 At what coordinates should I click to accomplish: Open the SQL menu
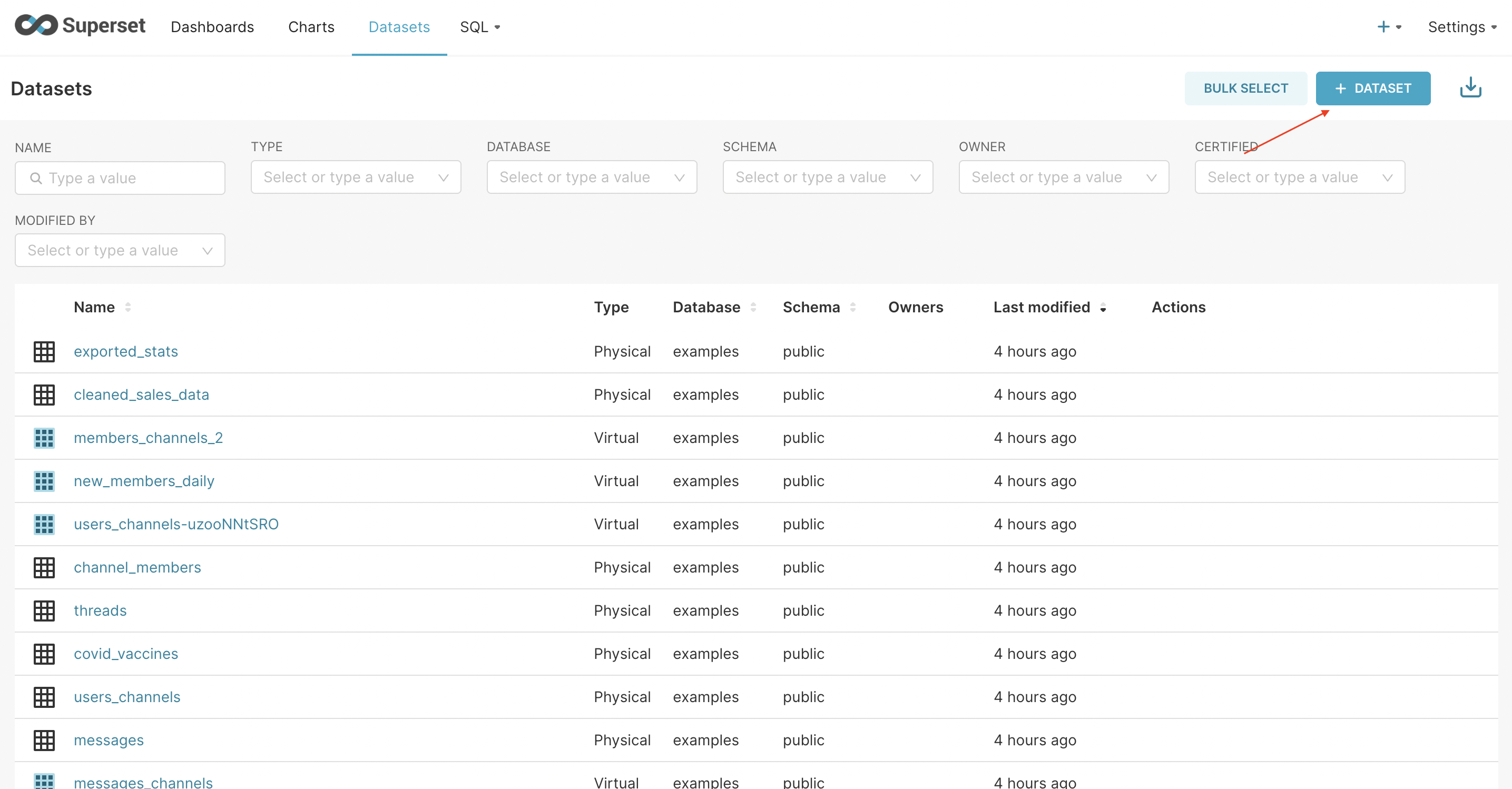[479, 27]
